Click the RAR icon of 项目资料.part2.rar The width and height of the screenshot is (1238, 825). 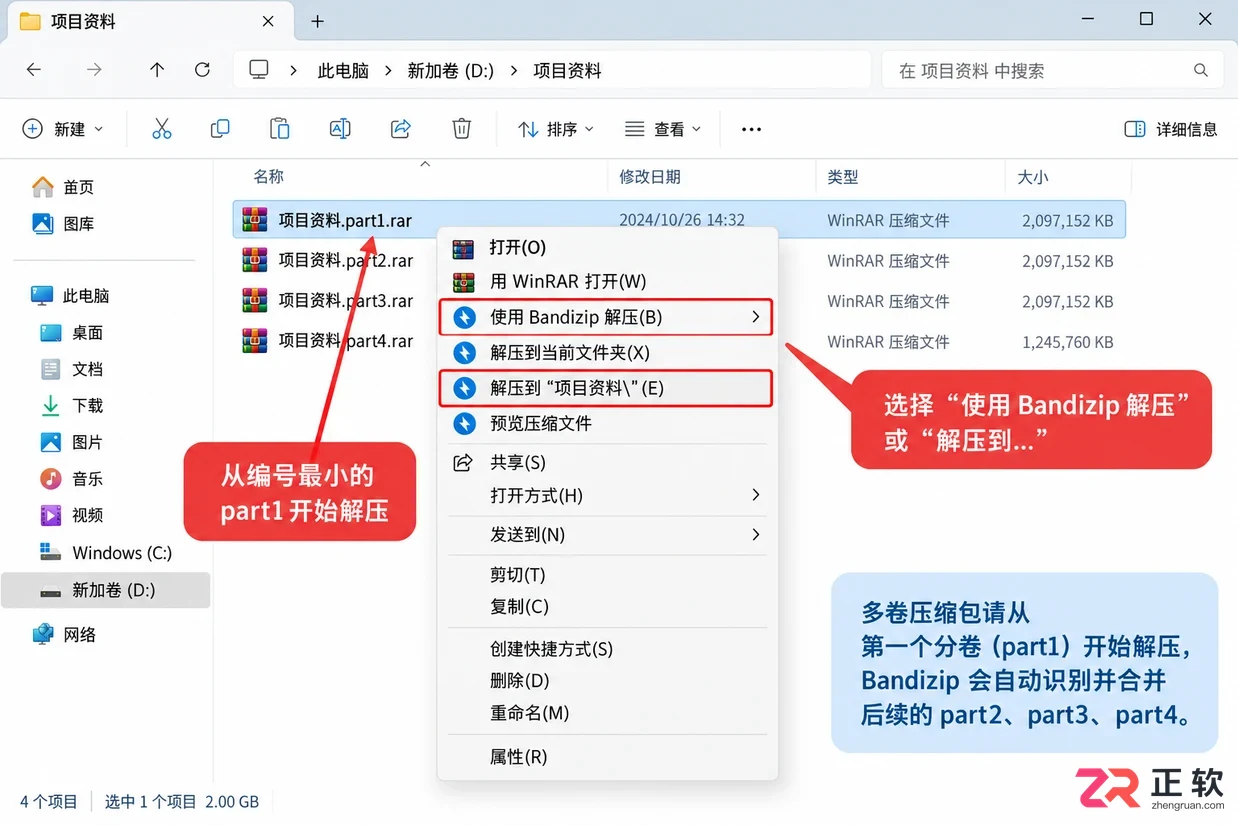tap(255, 260)
